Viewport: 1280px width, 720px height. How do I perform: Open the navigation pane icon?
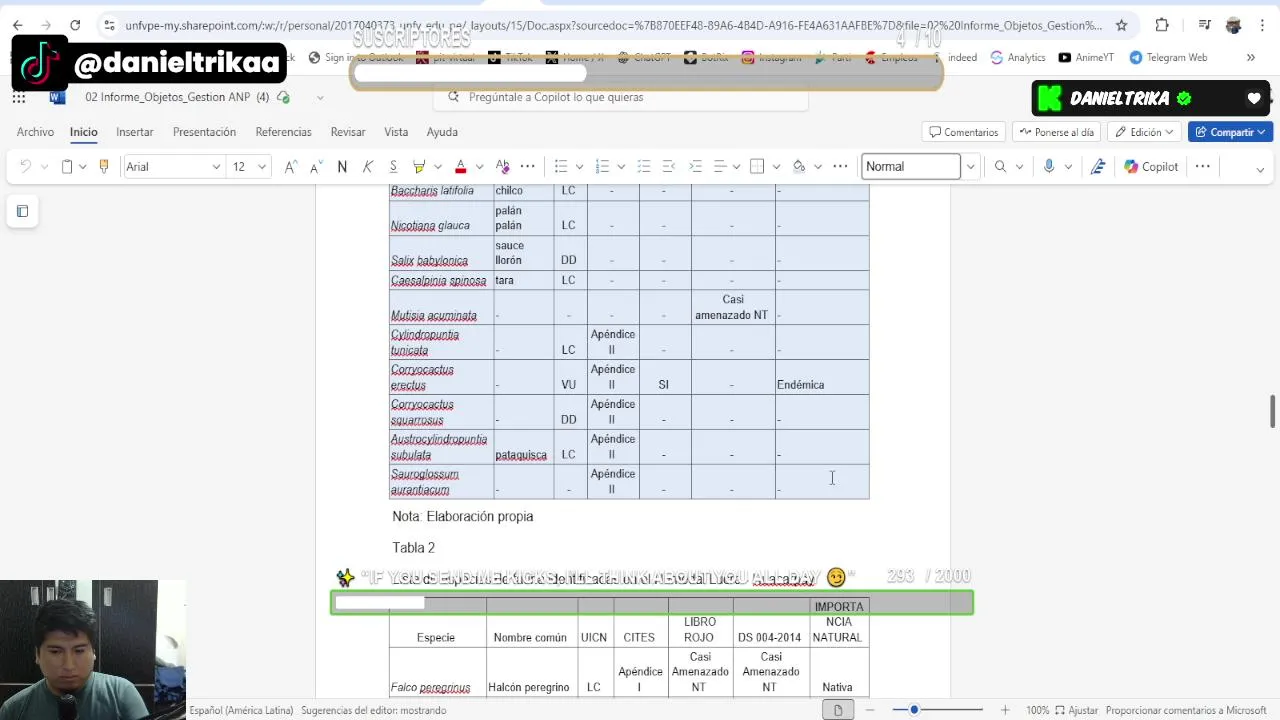click(x=22, y=211)
